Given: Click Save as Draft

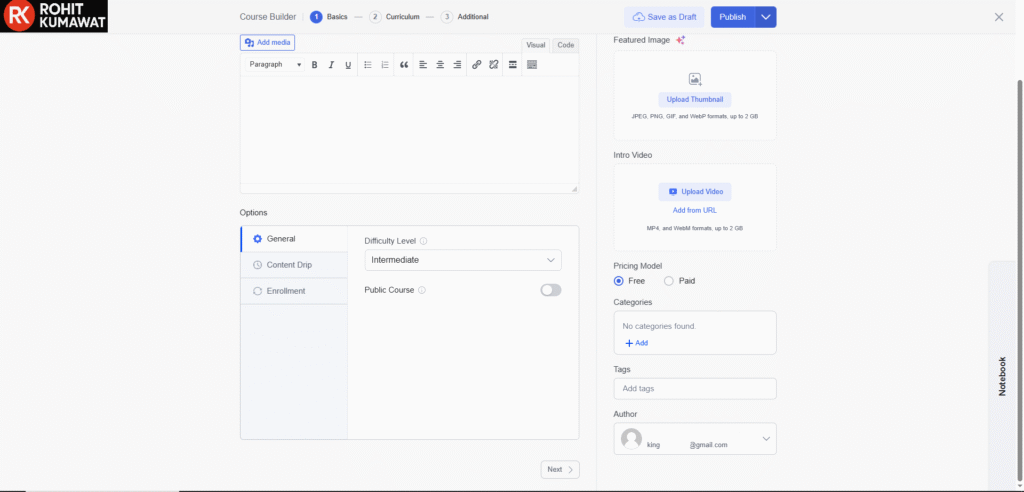Looking at the screenshot, I should [x=664, y=17].
